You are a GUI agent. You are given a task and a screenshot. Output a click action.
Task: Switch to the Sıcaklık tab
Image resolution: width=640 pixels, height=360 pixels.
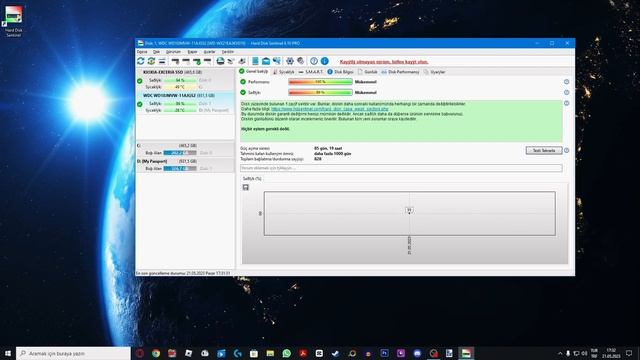[x=284, y=72]
